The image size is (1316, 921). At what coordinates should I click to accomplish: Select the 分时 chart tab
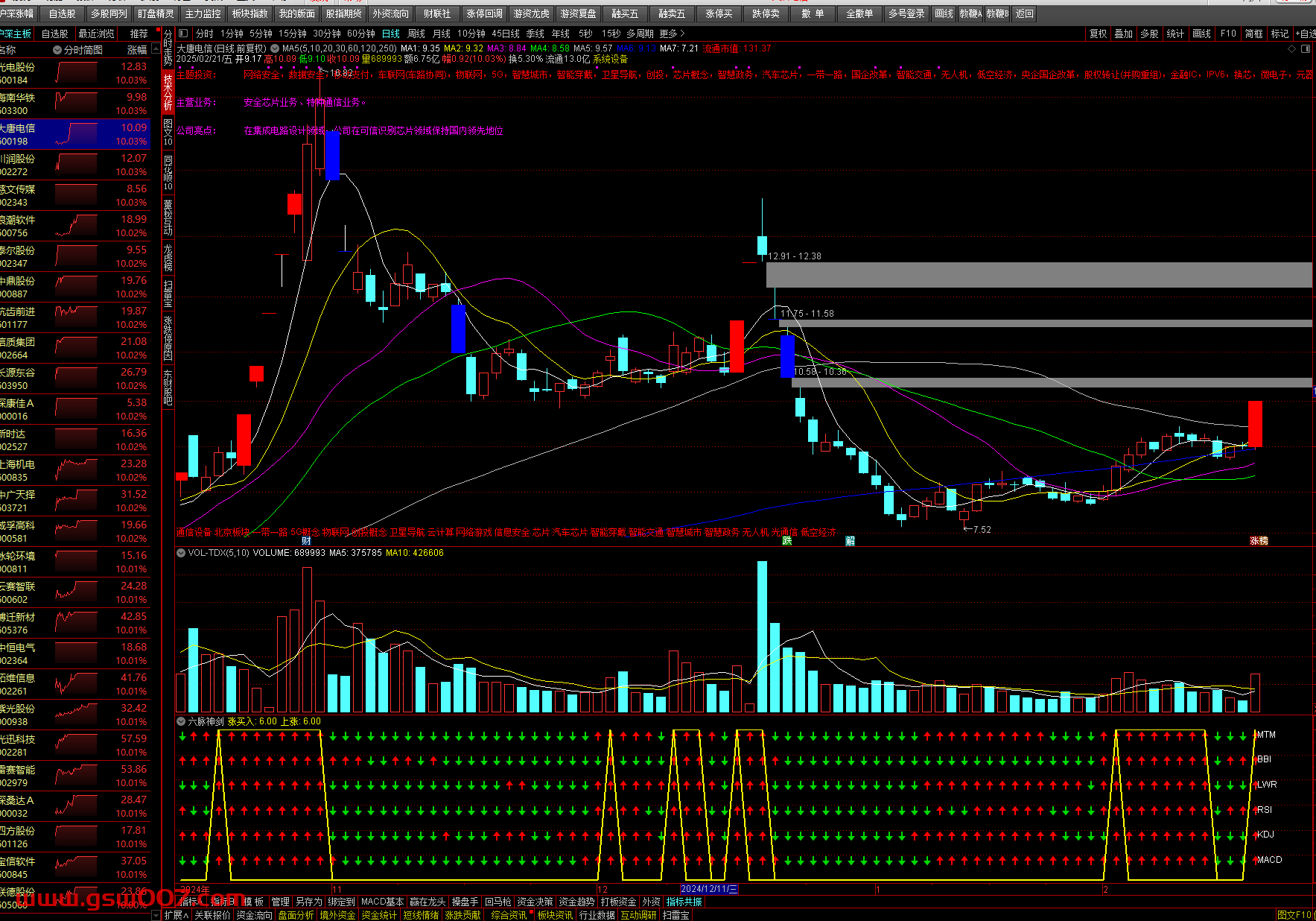205,34
